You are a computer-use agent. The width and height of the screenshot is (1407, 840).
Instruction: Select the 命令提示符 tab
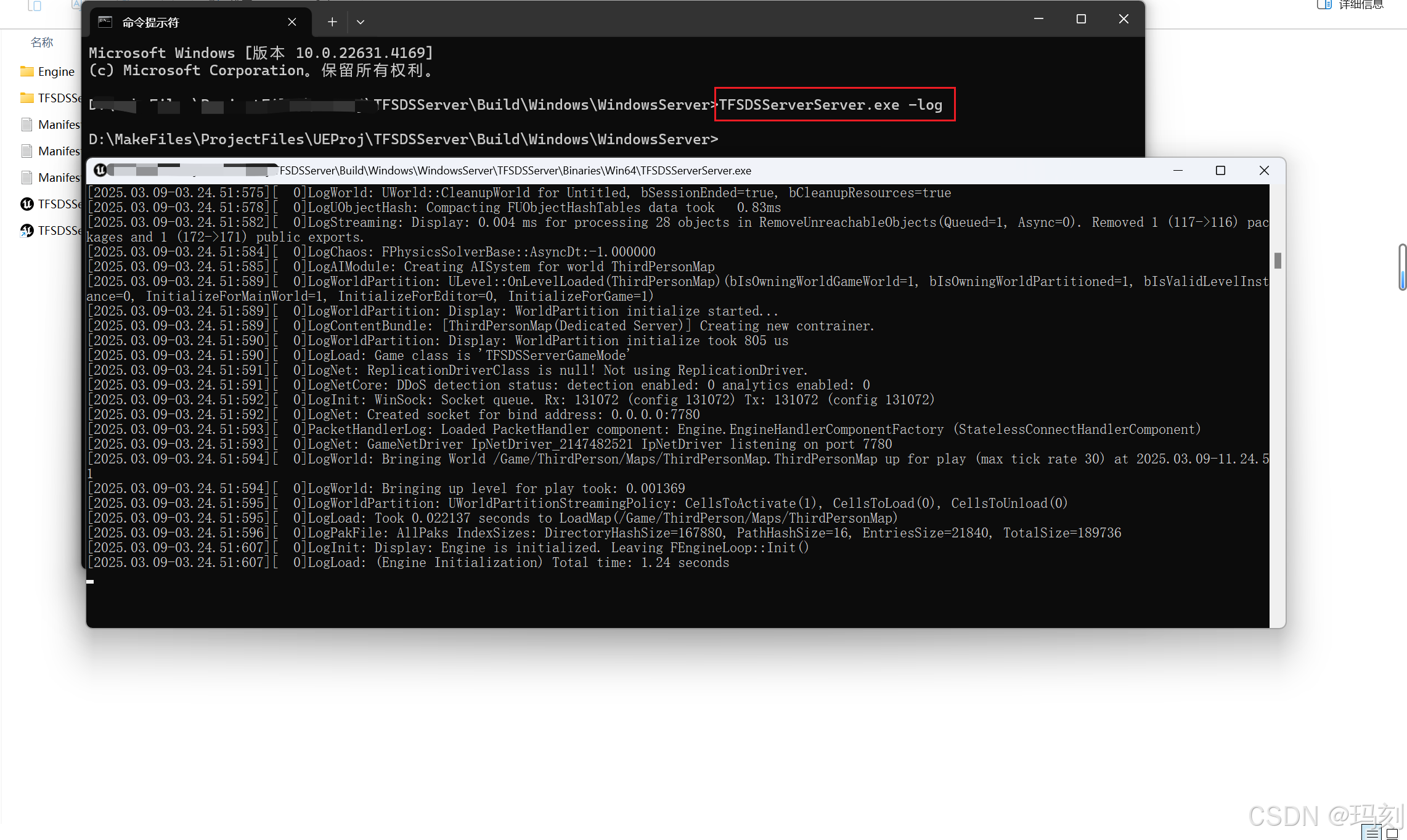(x=185, y=22)
